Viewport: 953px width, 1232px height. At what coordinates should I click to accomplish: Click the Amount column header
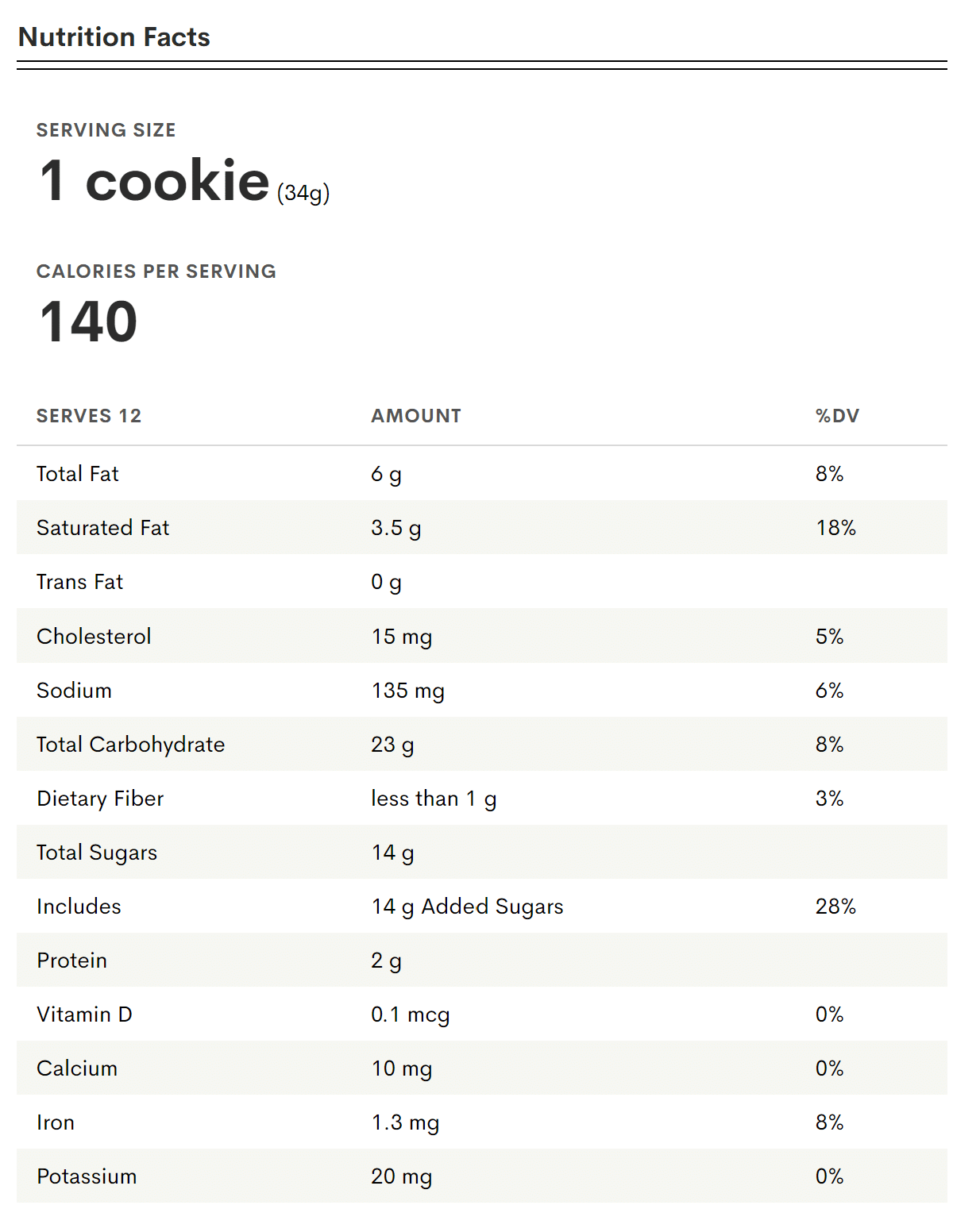pyautogui.click(x=416, y=416)
